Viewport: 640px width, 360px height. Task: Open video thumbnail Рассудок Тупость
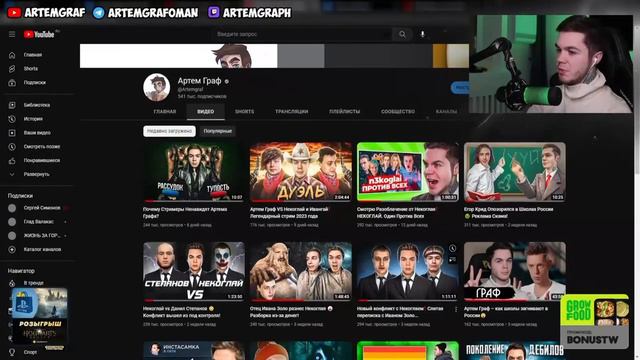click(194, 172)
